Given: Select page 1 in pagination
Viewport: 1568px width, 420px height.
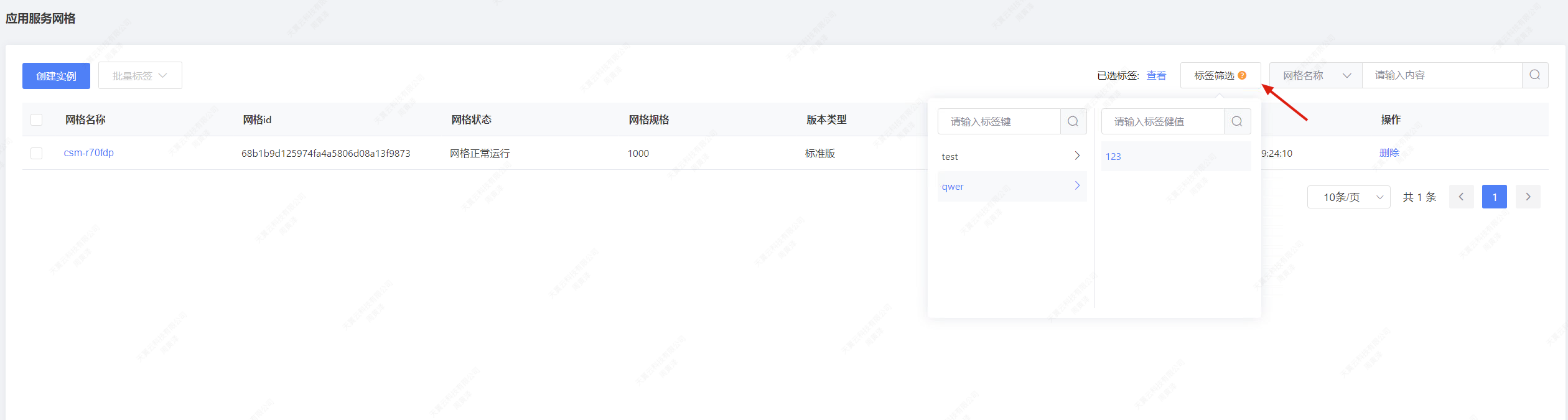Looking at the screenshot, I should pyautogui.click(x=1494, y=197).
